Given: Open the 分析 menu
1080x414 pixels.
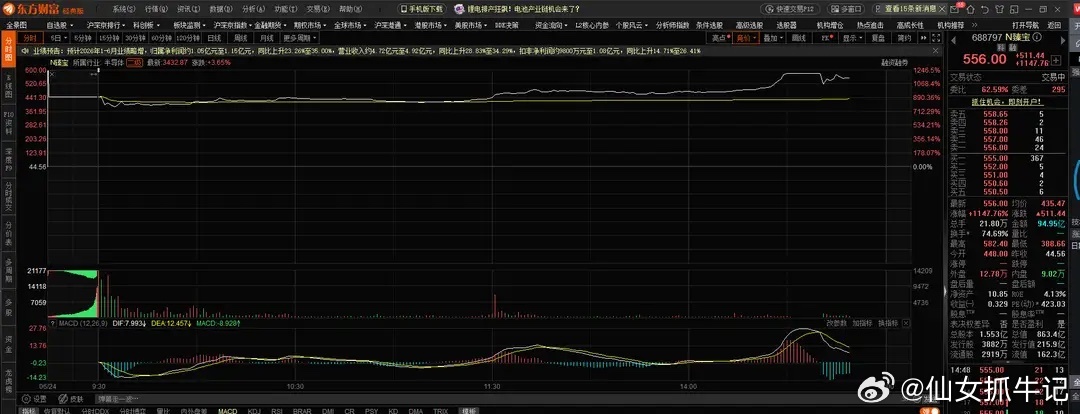Looking at the screenshot, I should 253,9.
